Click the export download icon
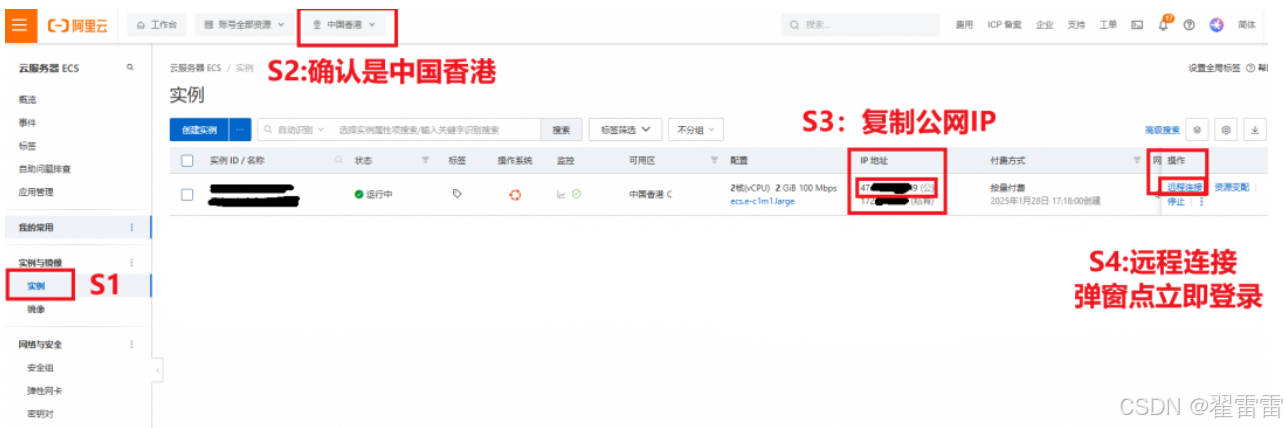 point(1255,130)
